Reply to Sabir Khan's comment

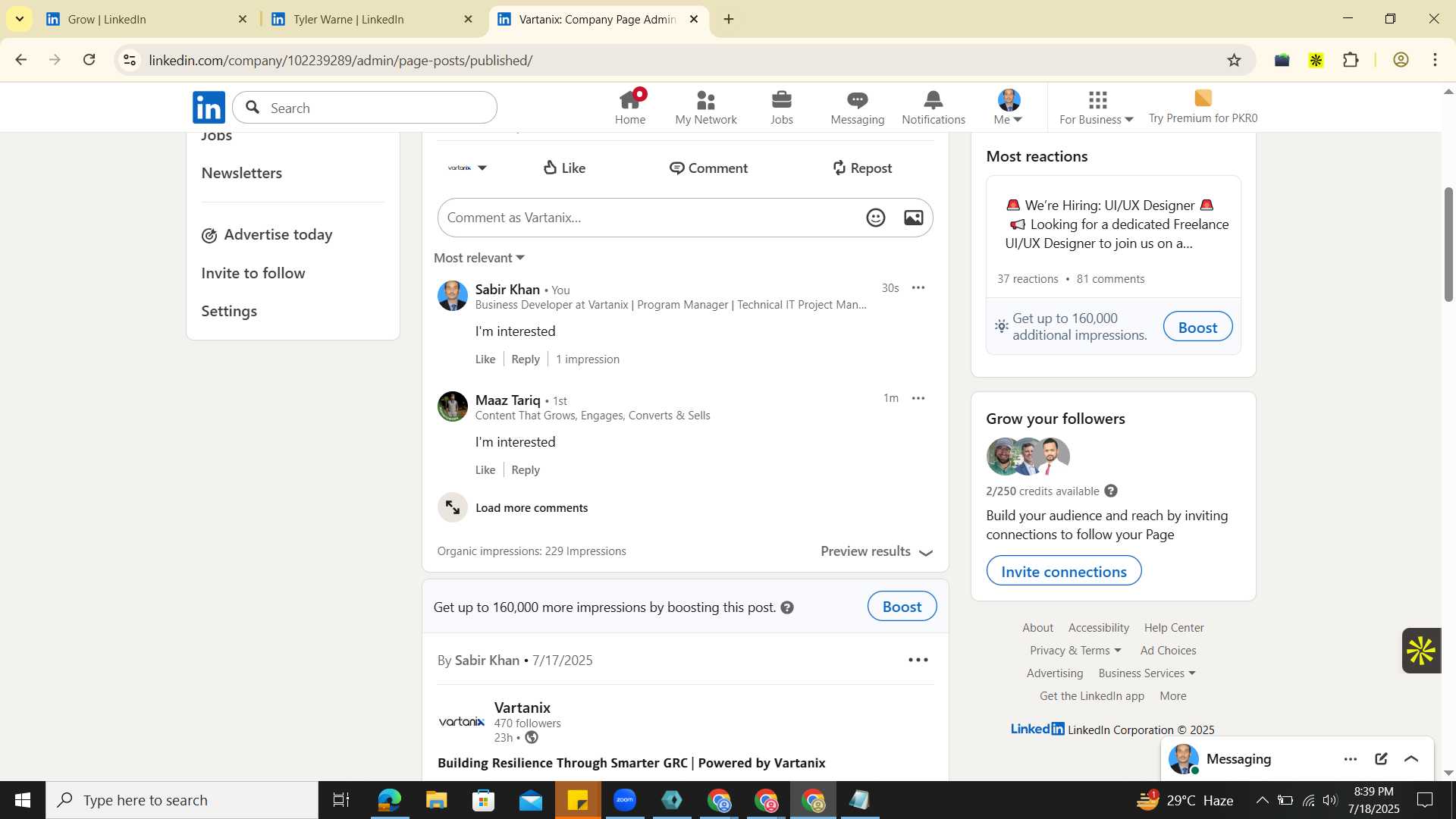[x=526, y=359]
